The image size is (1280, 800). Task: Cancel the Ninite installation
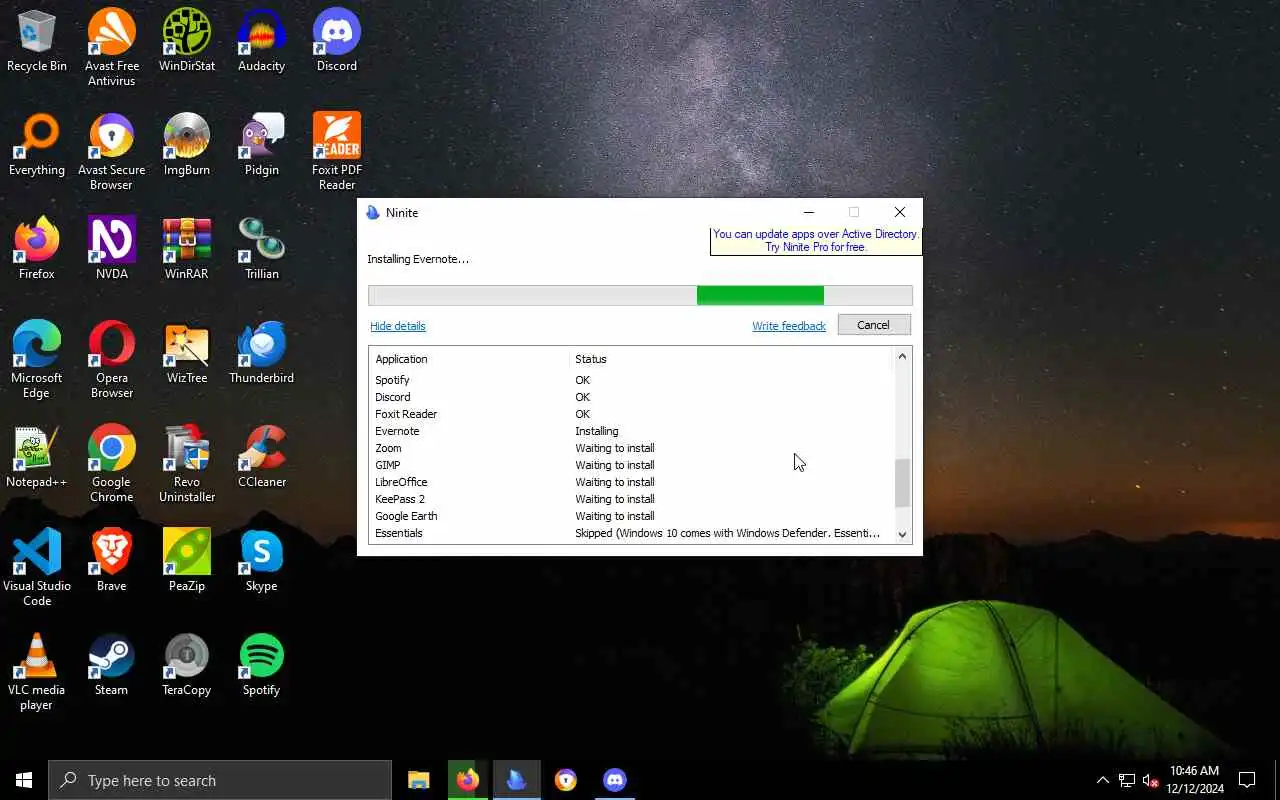[x=873, y=325]
